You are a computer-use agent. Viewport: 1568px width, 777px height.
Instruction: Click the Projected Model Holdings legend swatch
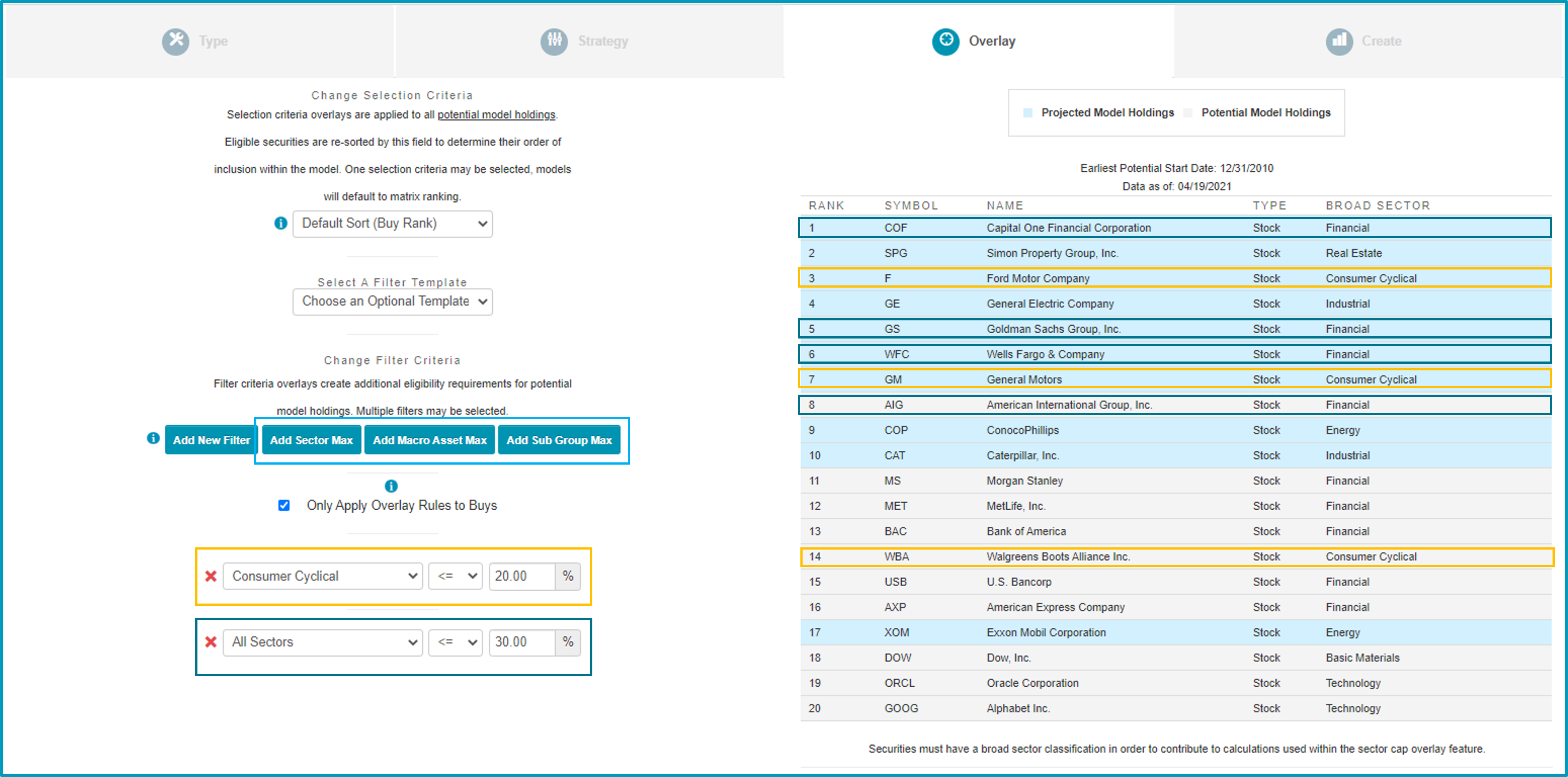[x=1028, y=112]
